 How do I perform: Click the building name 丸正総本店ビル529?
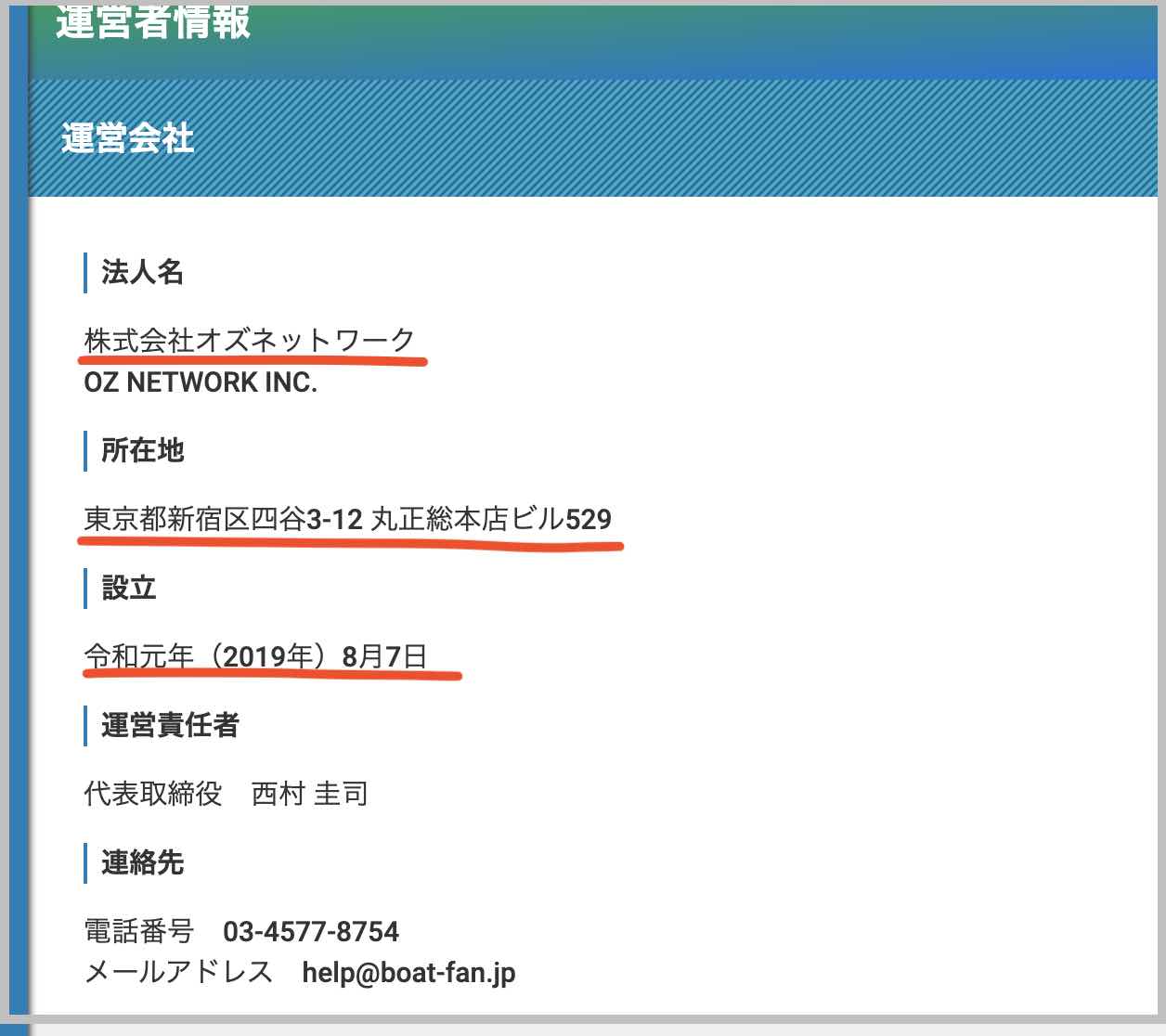coord(491,519)
